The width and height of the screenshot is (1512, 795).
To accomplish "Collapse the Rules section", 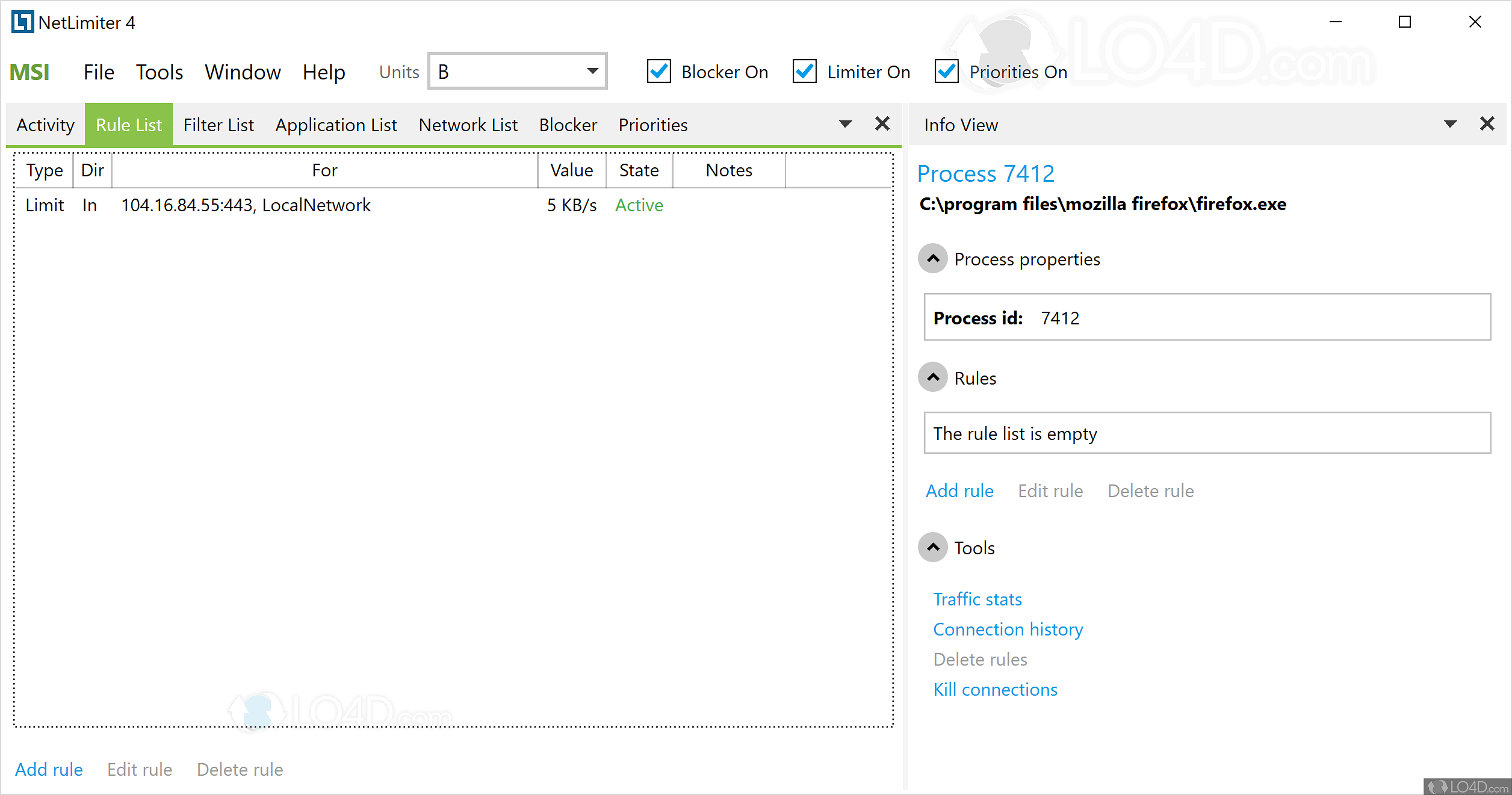I will pos(933,377).
